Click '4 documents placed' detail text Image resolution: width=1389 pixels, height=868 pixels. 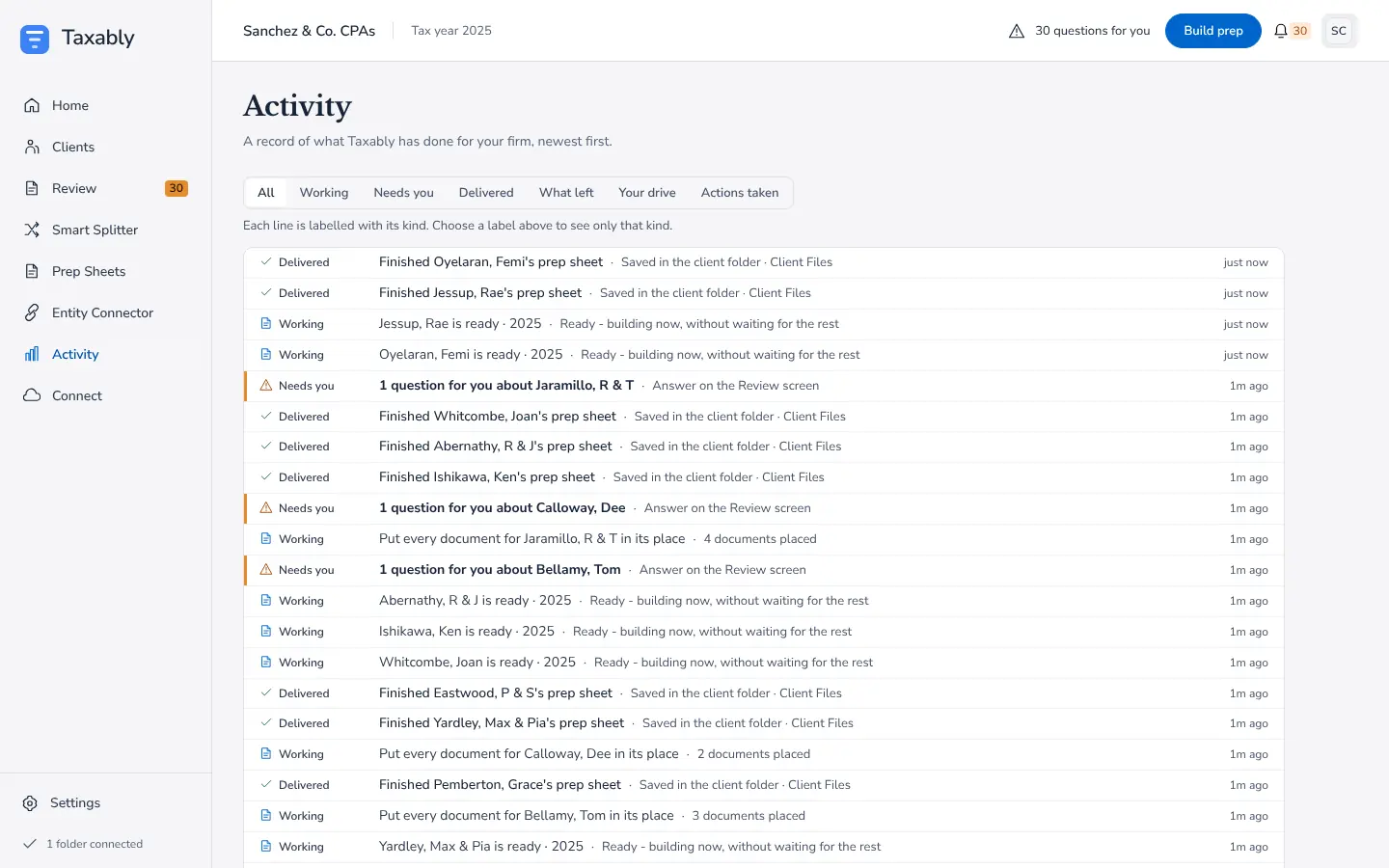coord(760,538)
